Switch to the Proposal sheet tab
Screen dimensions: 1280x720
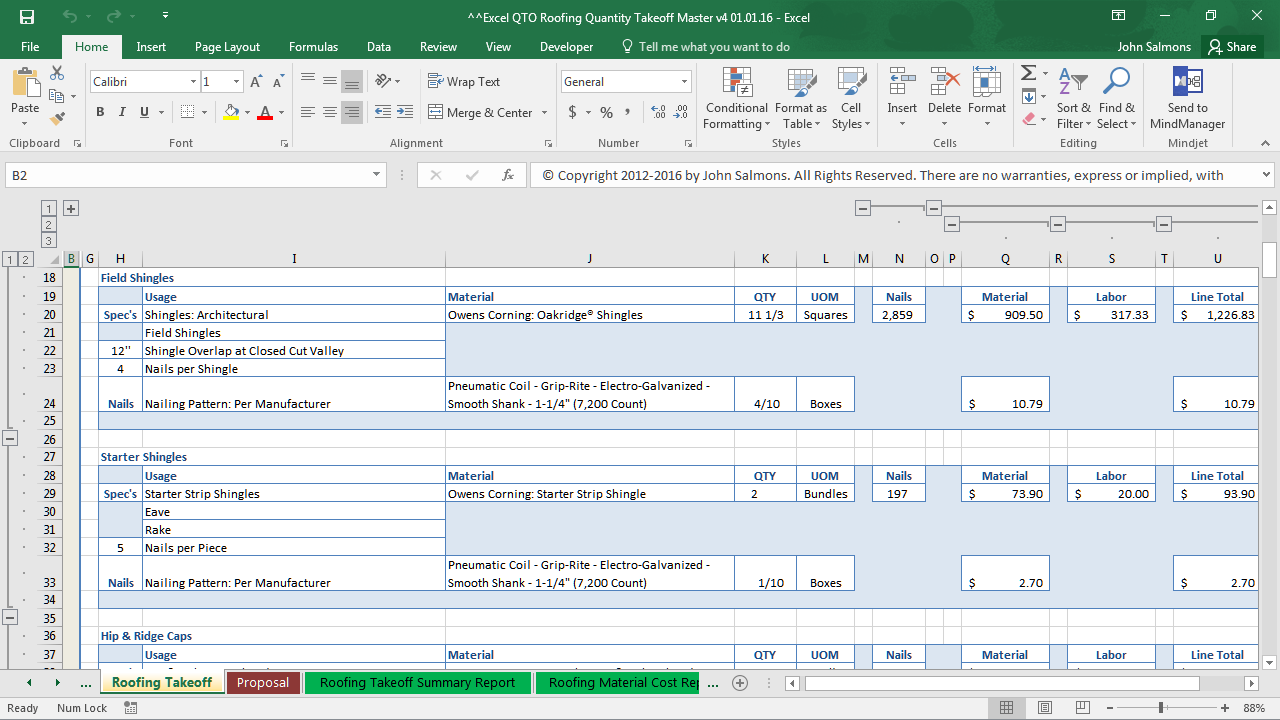click(262, 682)
